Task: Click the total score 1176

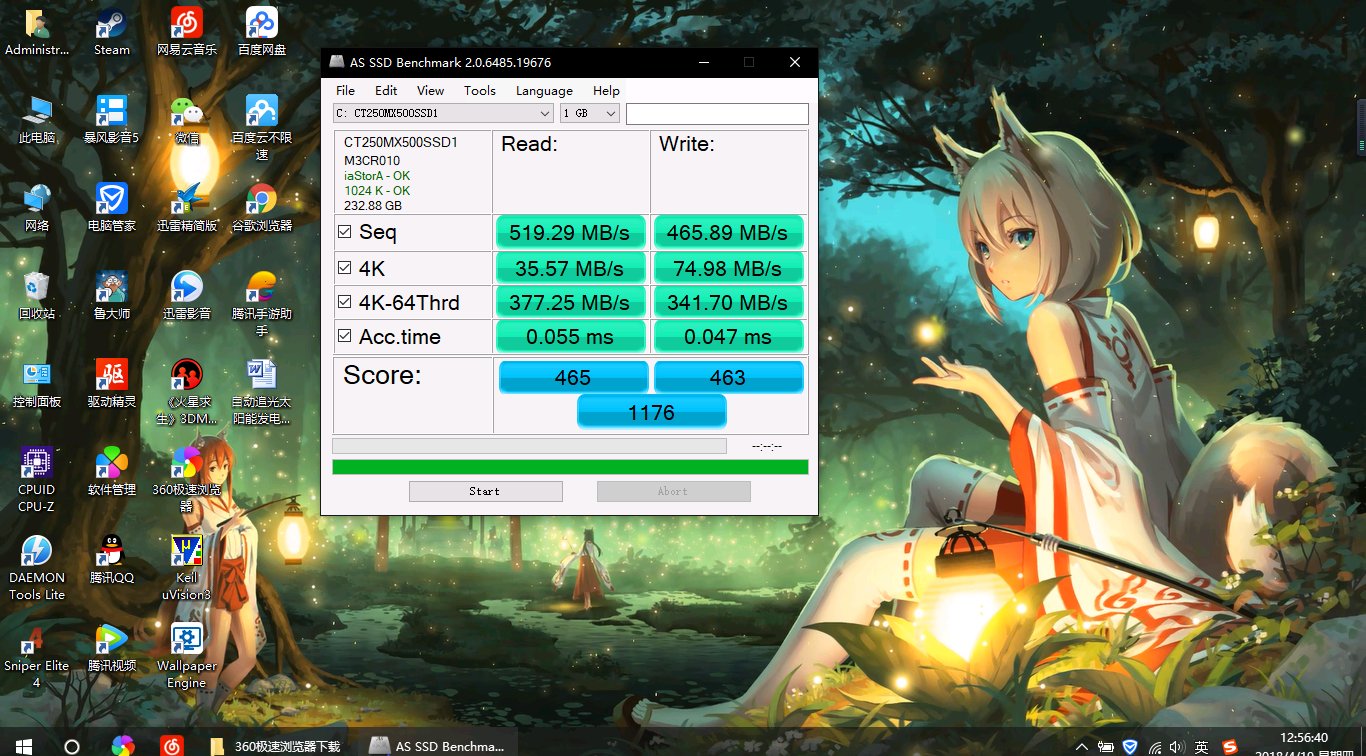Action: tap(651, 412)
